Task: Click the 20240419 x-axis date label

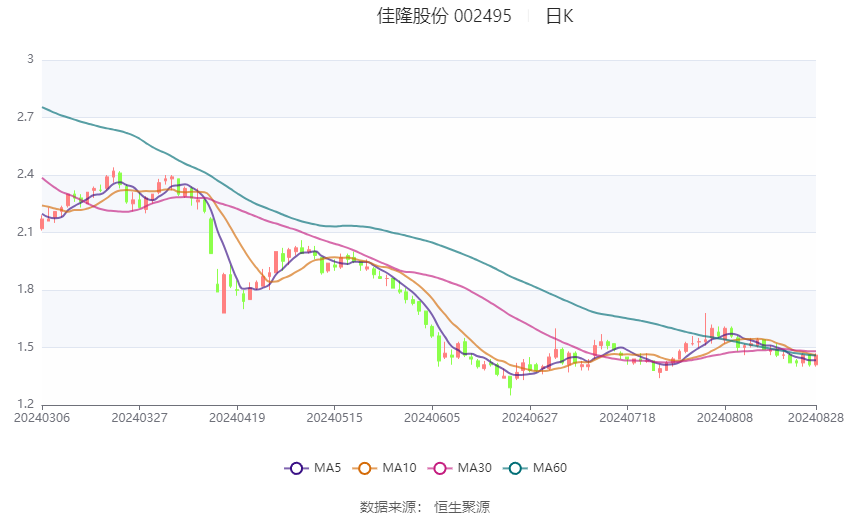Action: tap(237, 418)
